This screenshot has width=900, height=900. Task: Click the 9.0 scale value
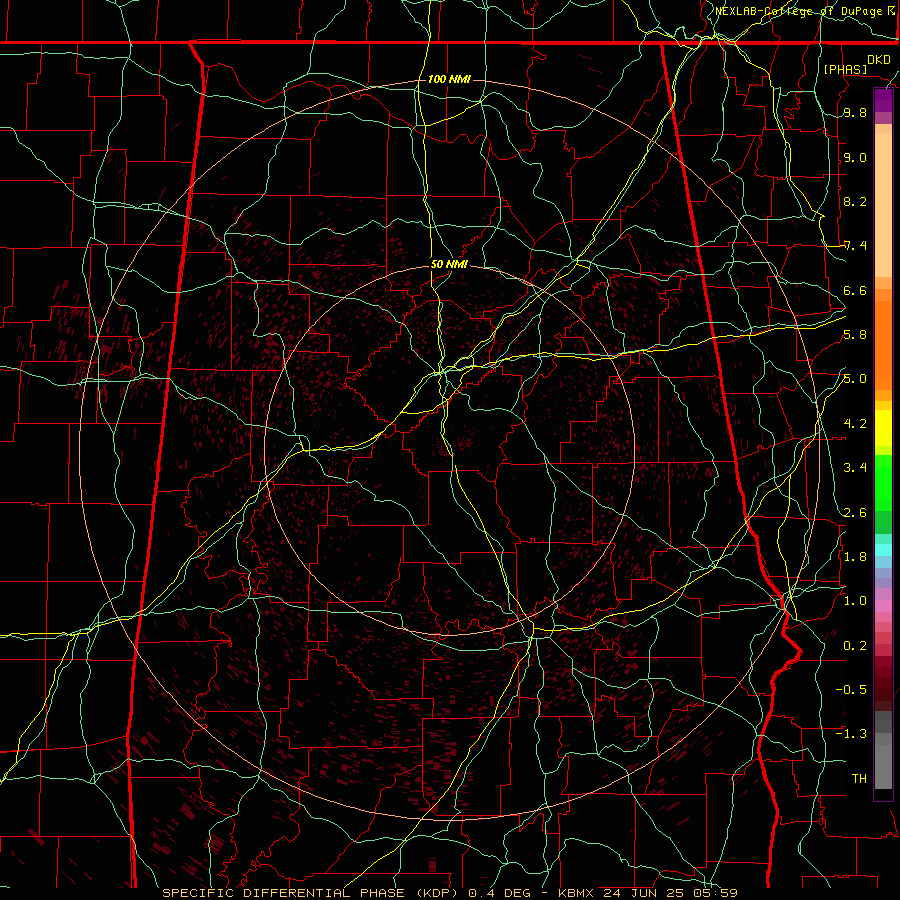click(x=855, y=157)
